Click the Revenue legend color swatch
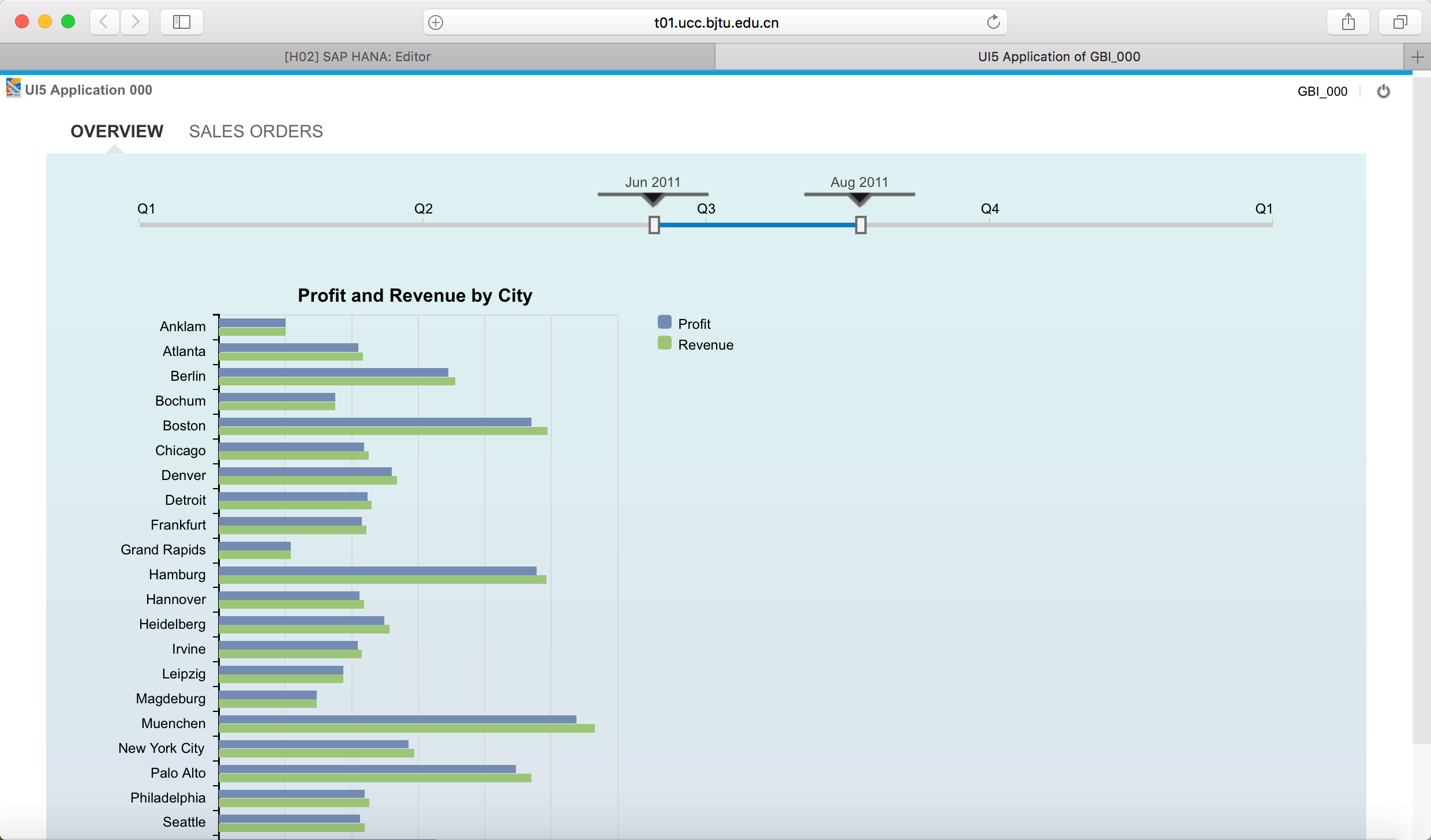 click(665, 343)
